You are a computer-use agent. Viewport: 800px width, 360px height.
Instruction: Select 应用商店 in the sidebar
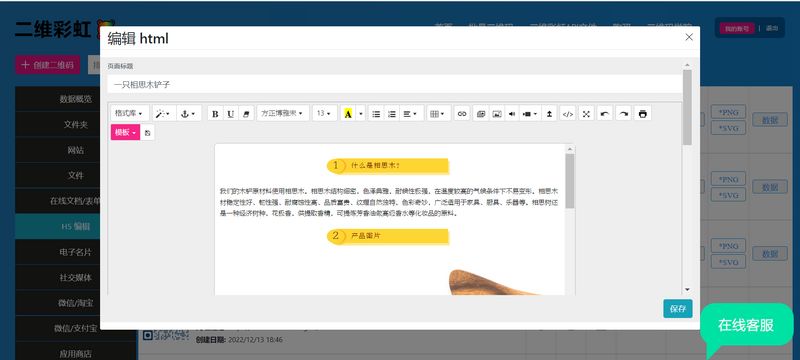coord(76,353)
